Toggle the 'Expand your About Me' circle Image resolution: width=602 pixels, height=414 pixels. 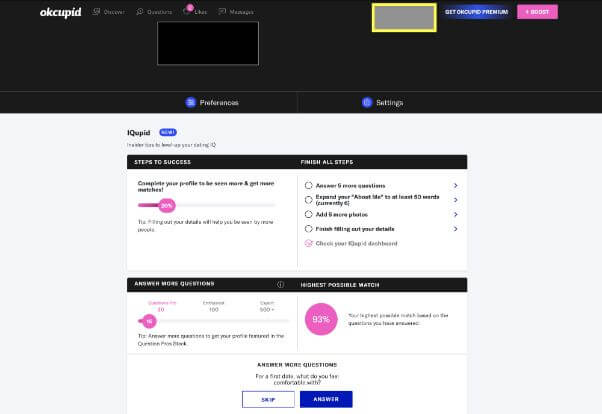(x=308, y=200)
